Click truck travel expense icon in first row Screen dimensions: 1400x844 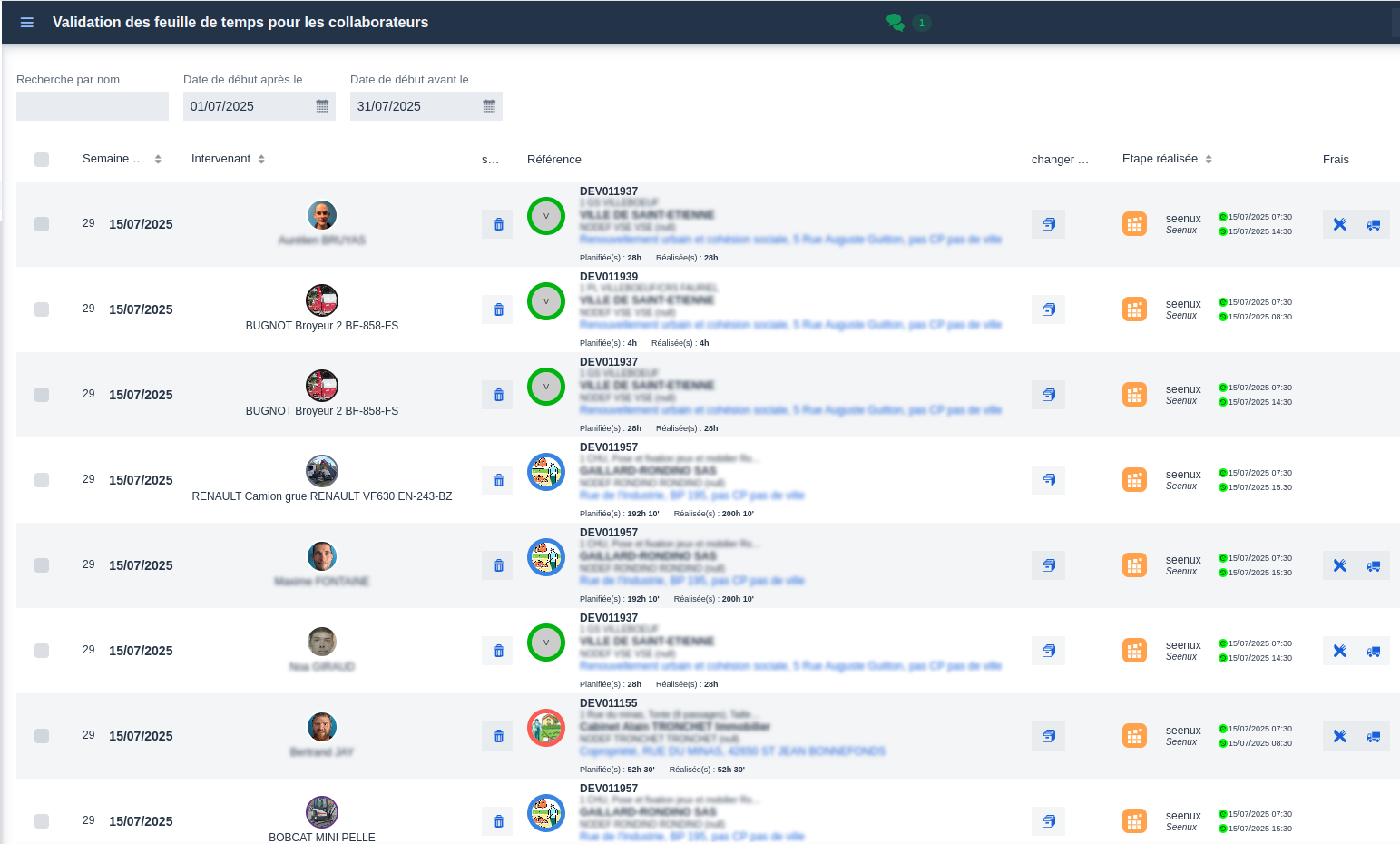[1374, 225]
